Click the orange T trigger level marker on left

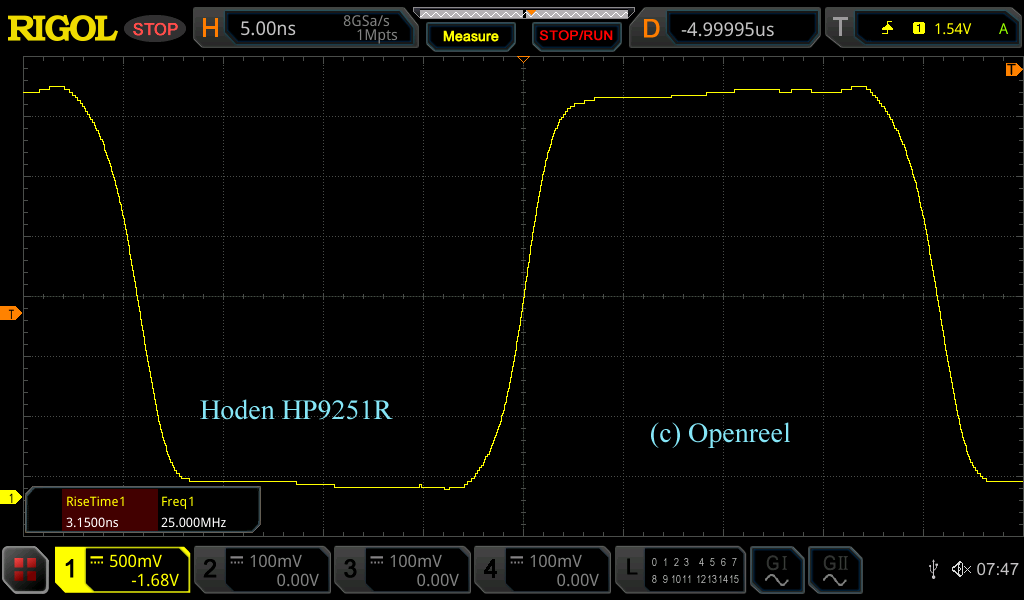(10, 314)
